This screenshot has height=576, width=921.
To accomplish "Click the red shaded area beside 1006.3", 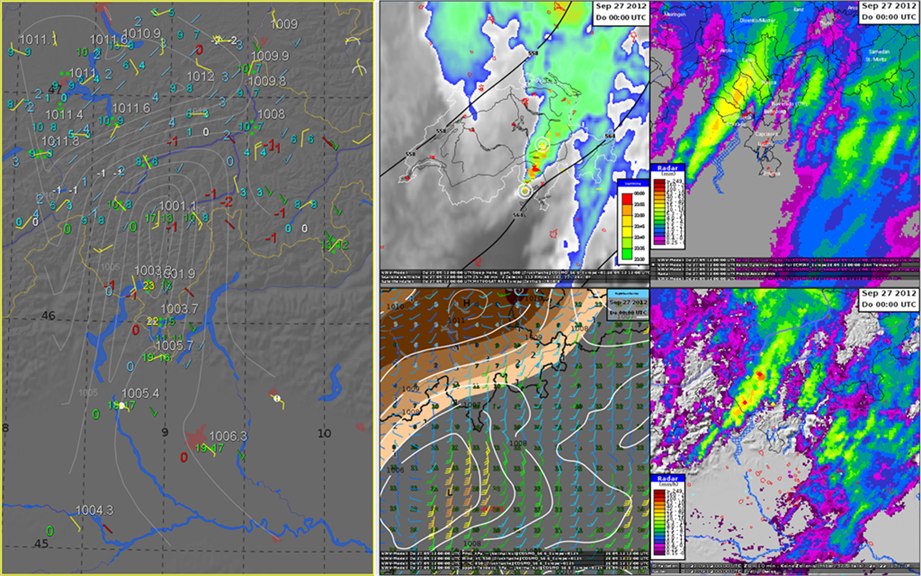I will pyautogui.click(x=197, y=436).
